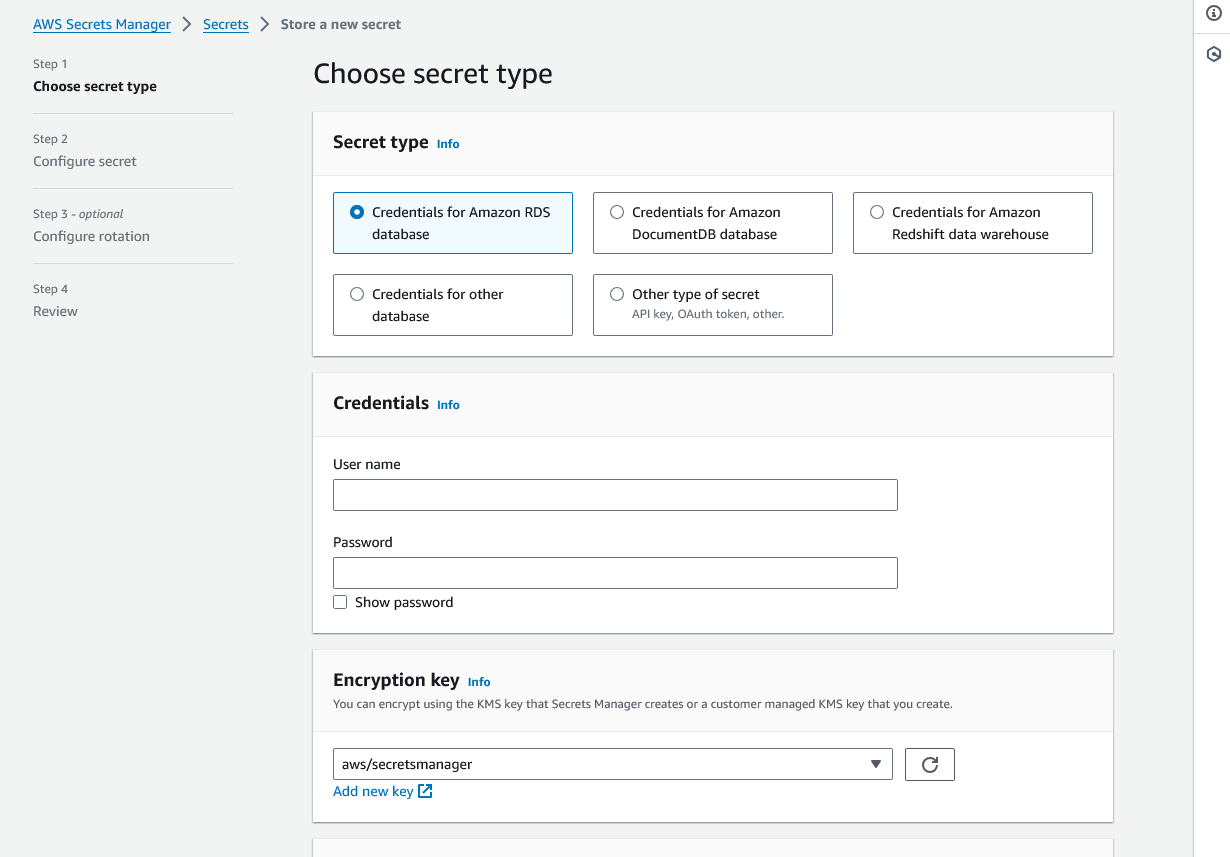Open the info panel icon at top right
This screenshot has width=1230, height=857.
[1213, 13]
